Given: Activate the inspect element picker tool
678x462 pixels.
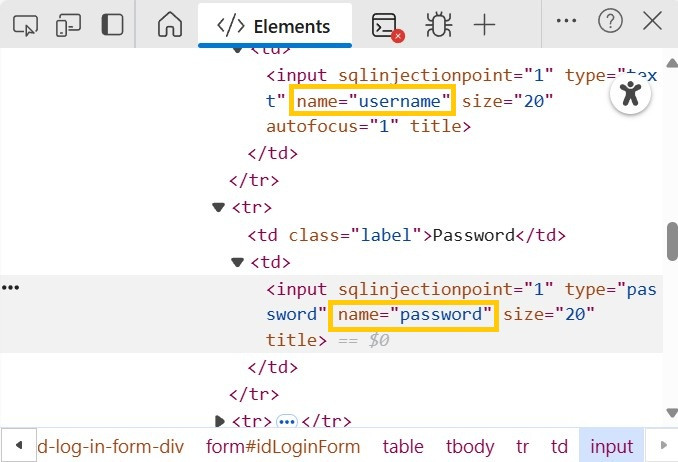Looking at the screenshot, I should click(26, 24).
